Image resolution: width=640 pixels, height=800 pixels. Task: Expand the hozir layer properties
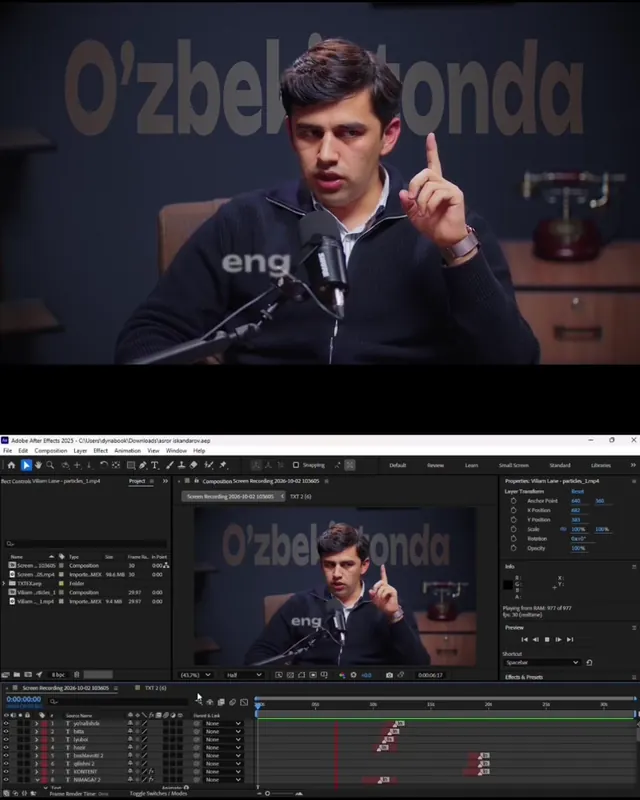(36, 747)
